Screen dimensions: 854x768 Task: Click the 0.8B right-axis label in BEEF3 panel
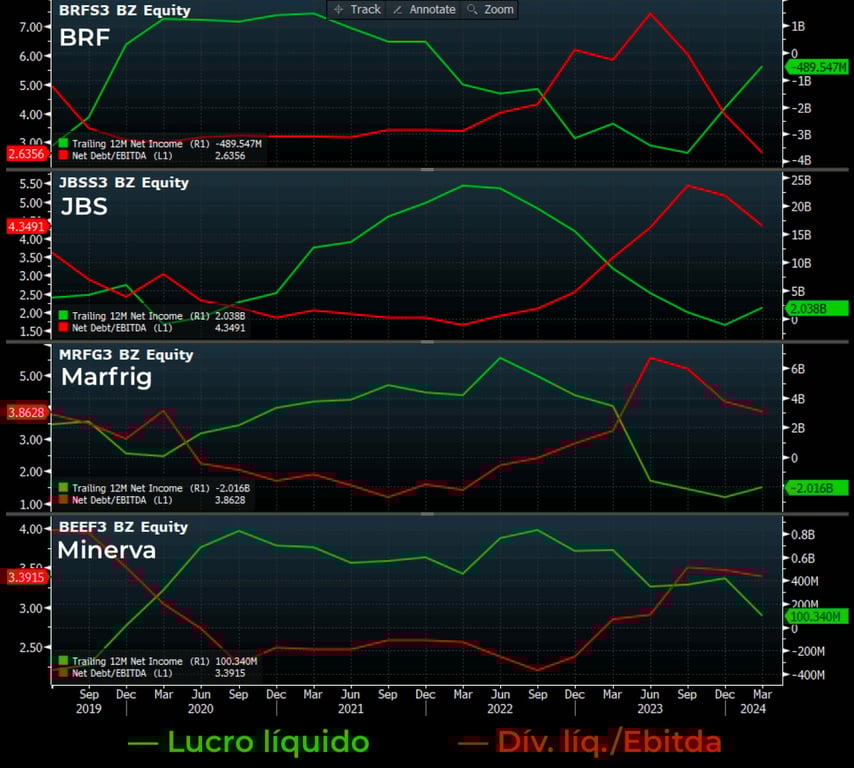point(803,534)
